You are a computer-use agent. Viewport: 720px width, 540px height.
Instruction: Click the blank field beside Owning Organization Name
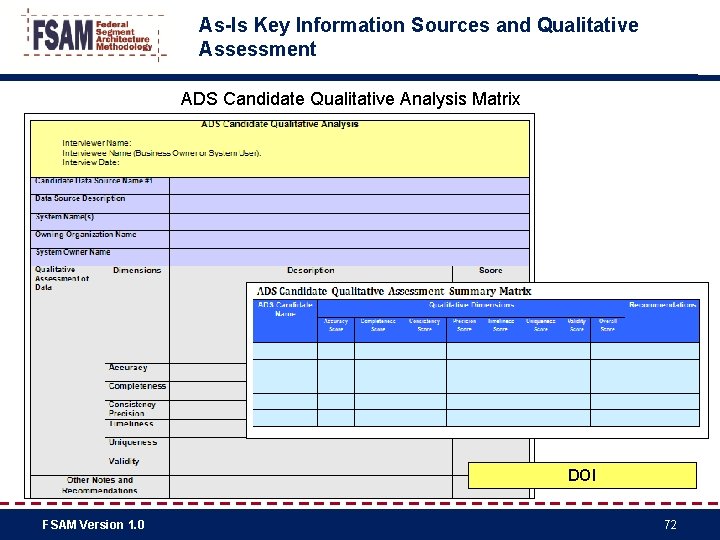click(x=349, y=240)
